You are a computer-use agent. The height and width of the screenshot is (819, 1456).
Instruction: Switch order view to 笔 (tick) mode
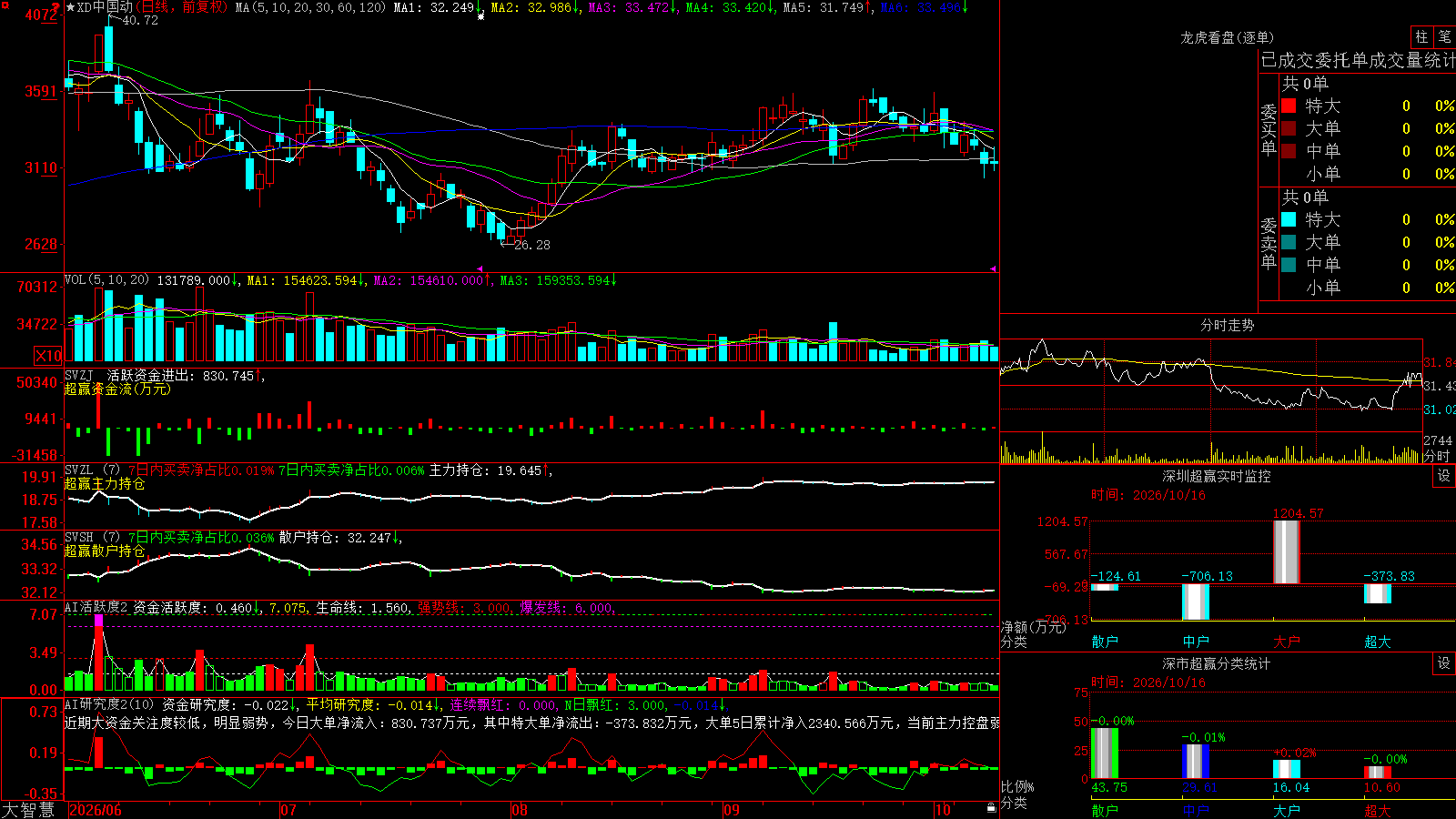point(1444,37)
